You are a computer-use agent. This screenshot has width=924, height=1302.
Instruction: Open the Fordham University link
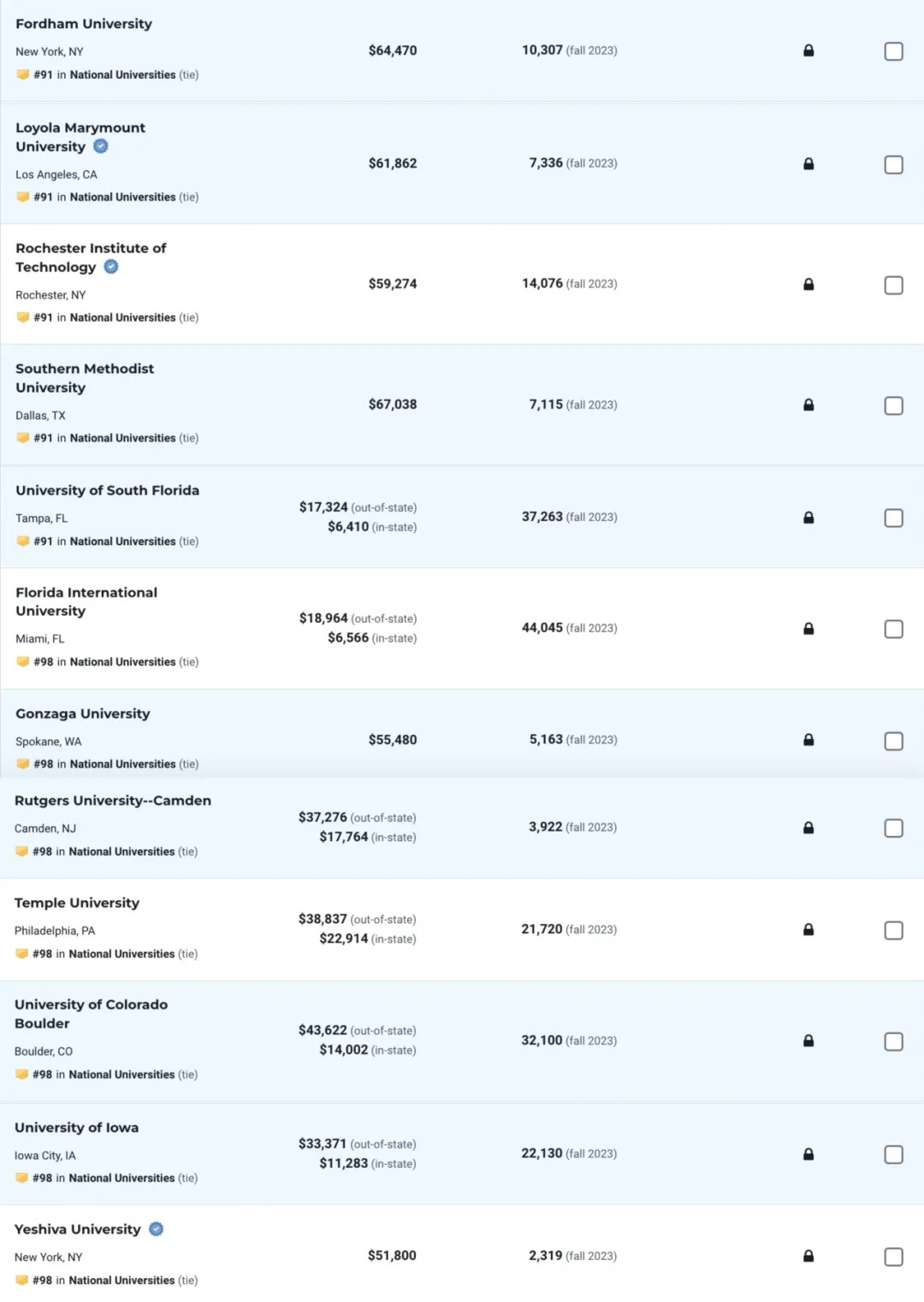click(x=84, y=24)
